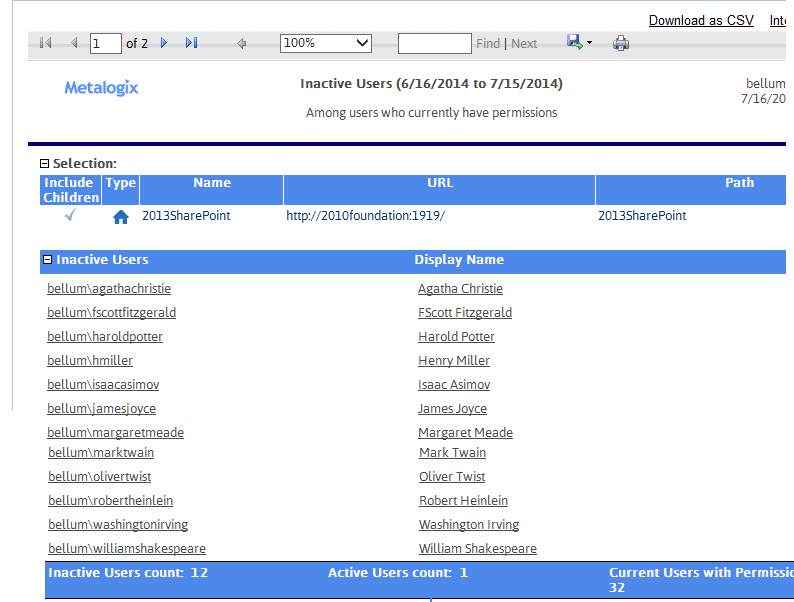Click the back to parent report arrow
This screenshot has width=794, height=602.
coord(242,44)
